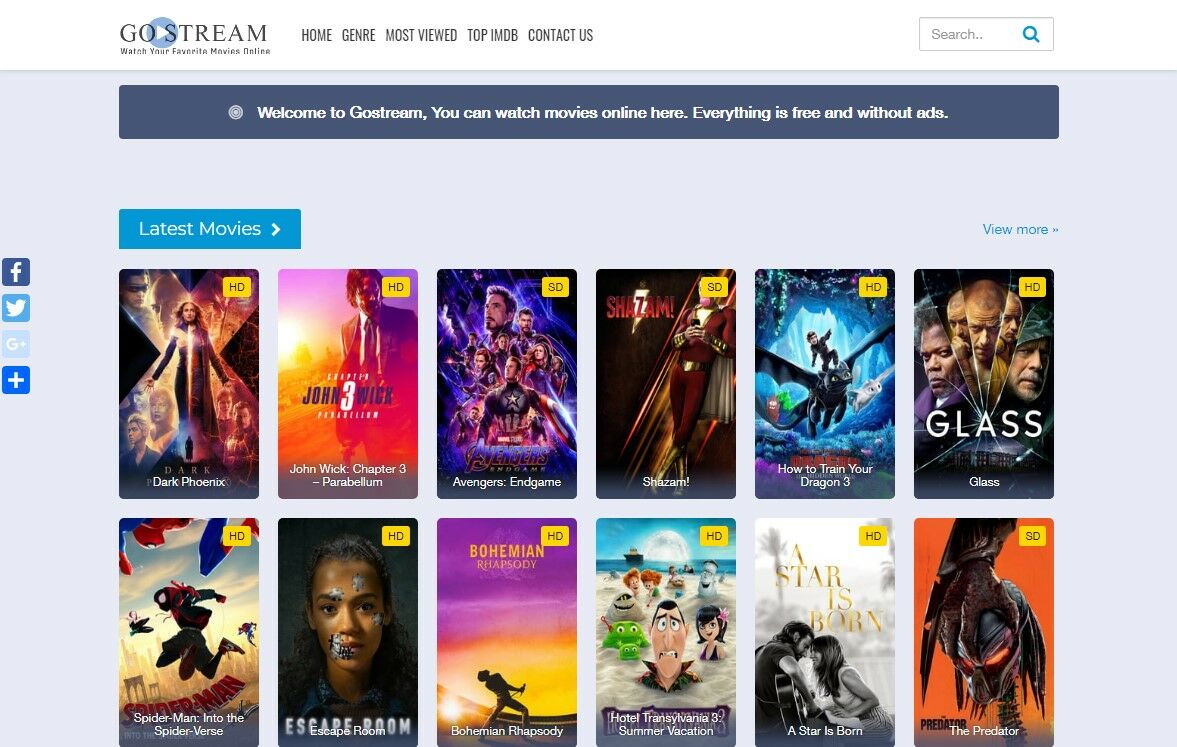Open the Bohemian Rhapsody poster
The image size is (1177, 747).
[507, 632]
